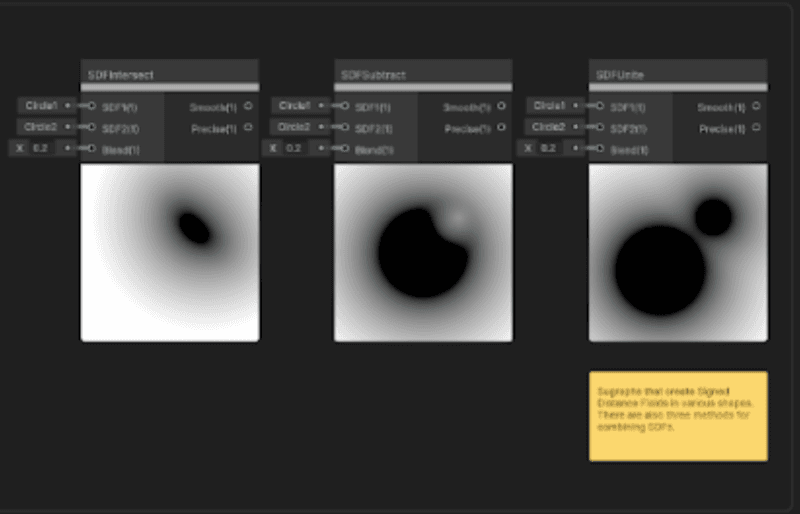Click the SDFUnite preview with two circles
This screenshot has height=514, width=800.
[678, 253]
